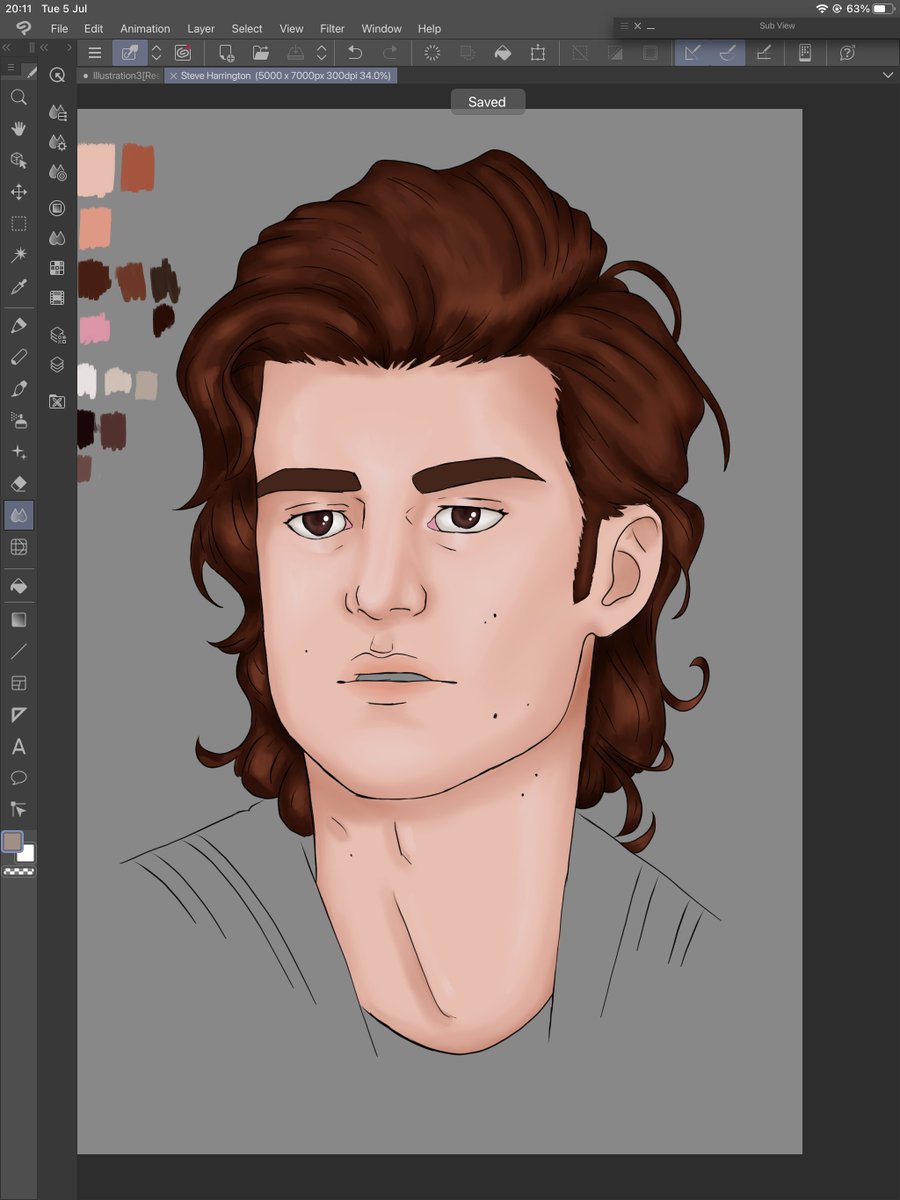Select the main drawing color swatch
Screen dimensions: 900x1200
coord(12,842)
